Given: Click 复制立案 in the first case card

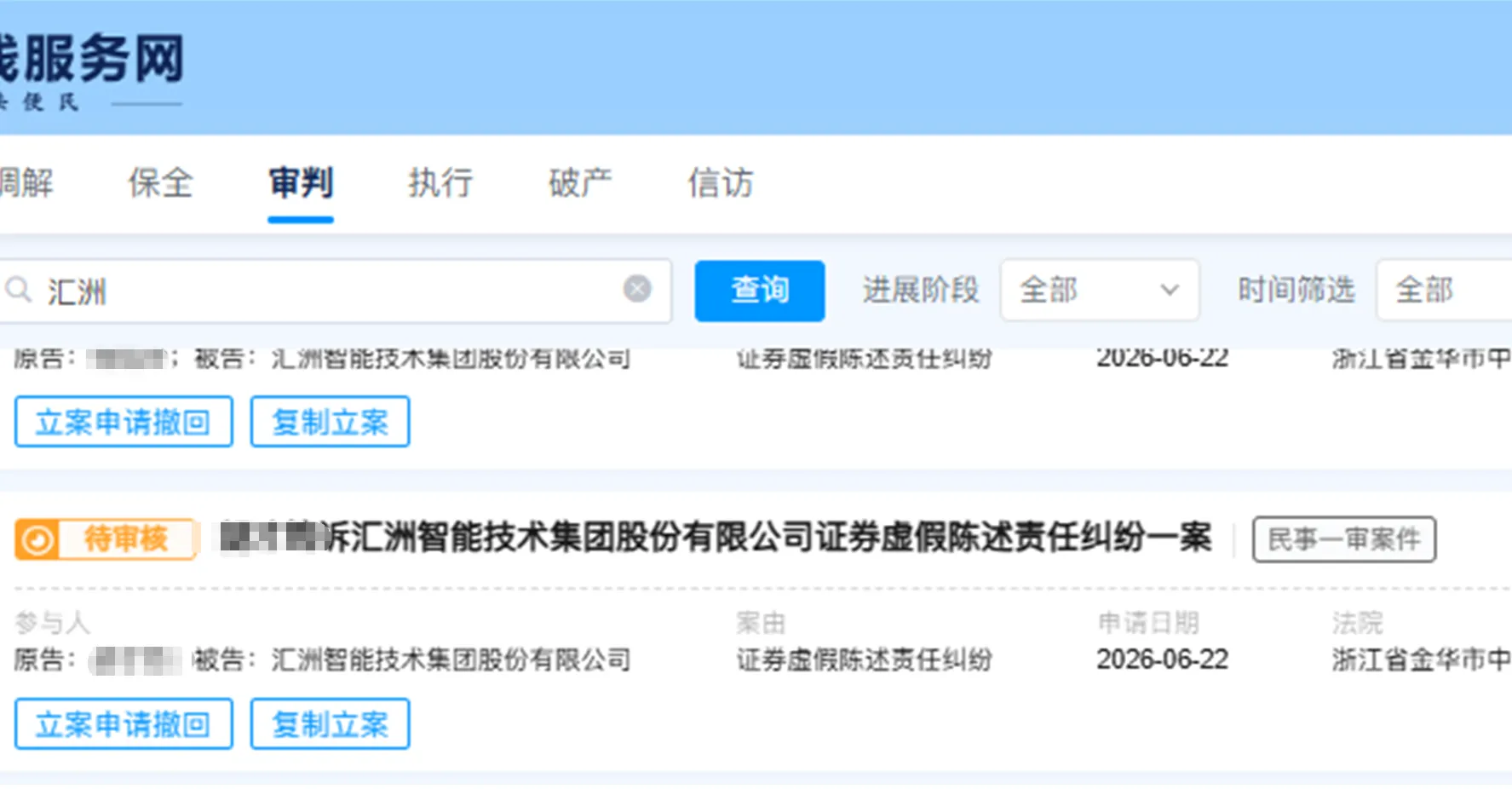Looking at the screenshot, I should (330, 422).
